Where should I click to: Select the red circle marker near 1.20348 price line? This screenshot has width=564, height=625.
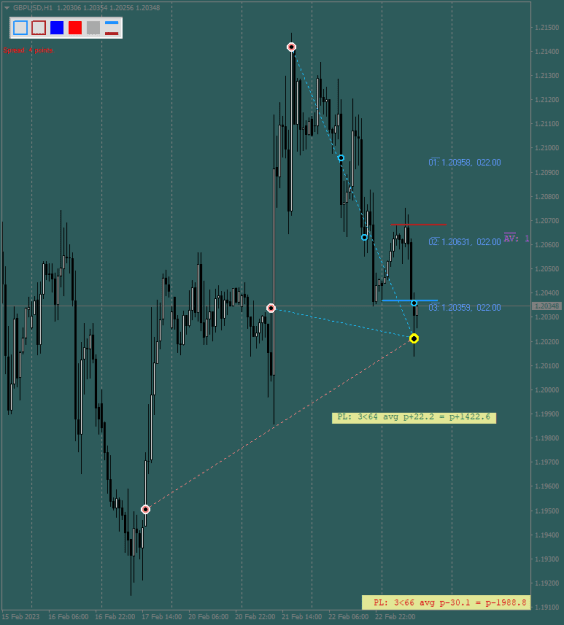[271, 308]
